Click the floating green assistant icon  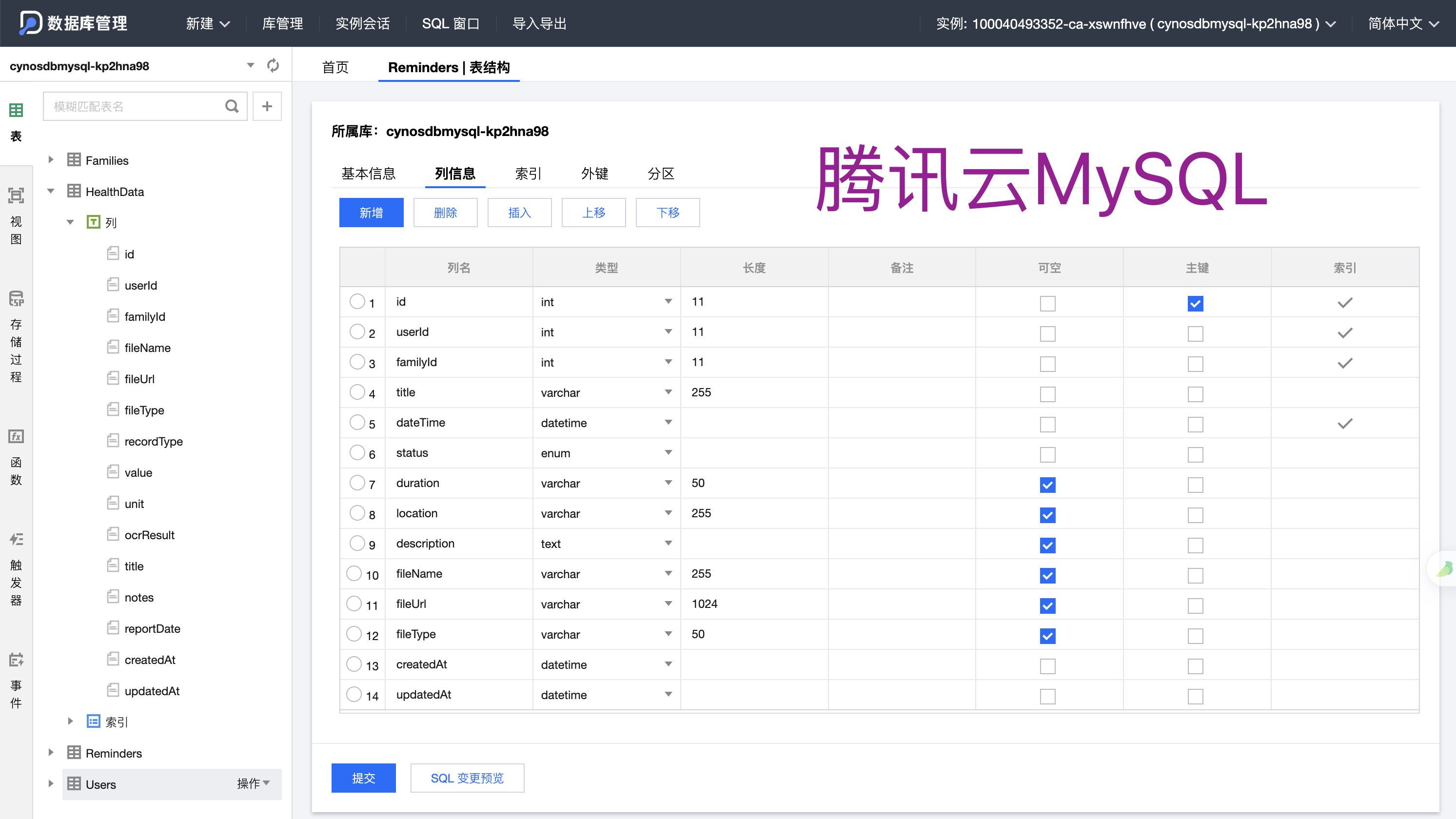pyautogui.click(x=1444, y=568)
